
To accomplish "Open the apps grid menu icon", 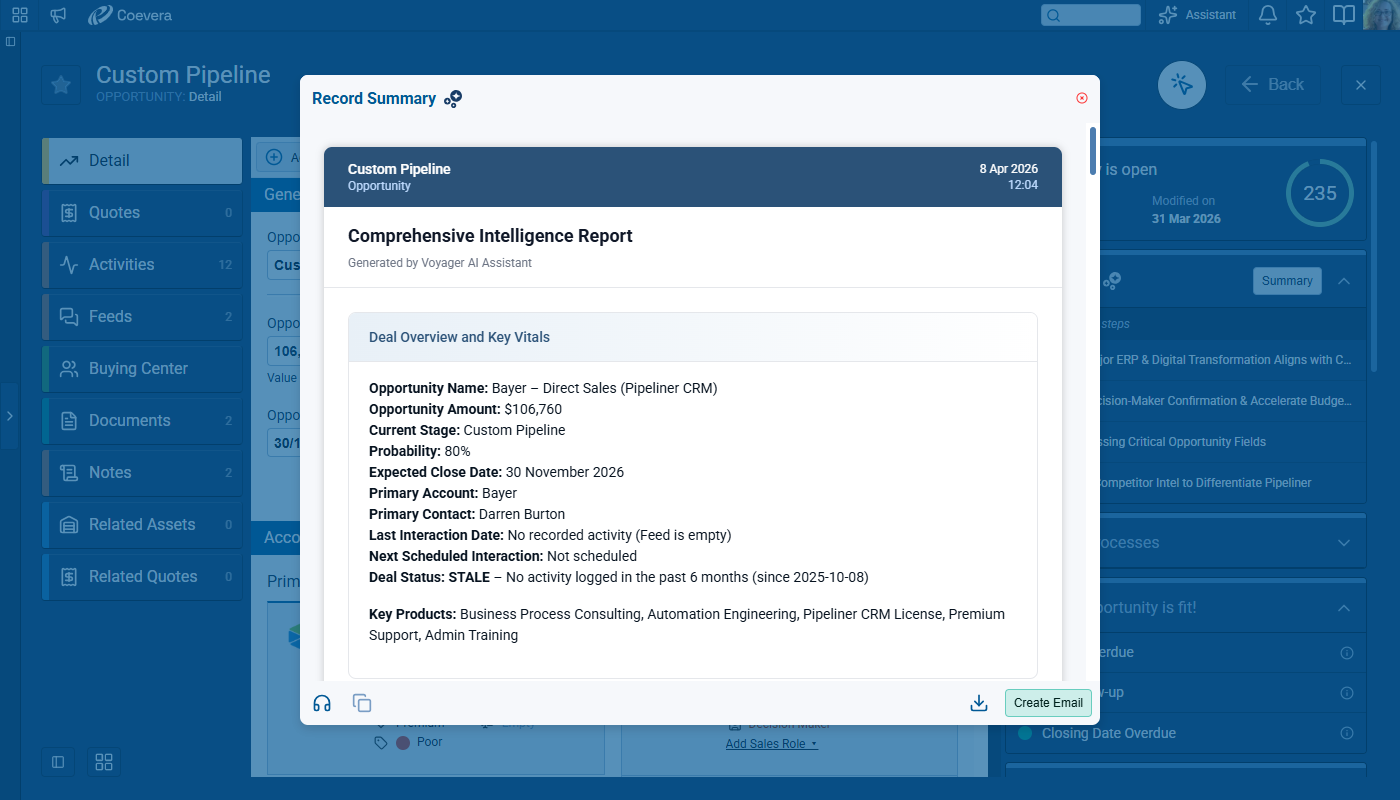I will 20,15.
